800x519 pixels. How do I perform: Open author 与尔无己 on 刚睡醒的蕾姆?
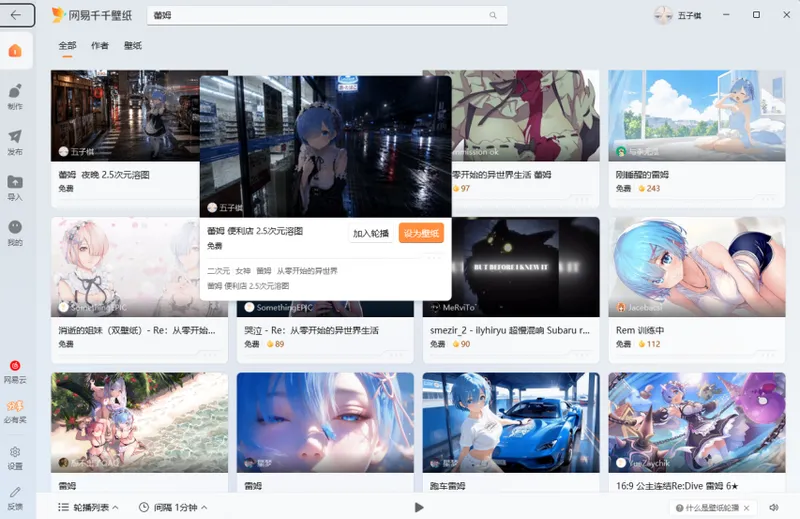click(637, 152)
